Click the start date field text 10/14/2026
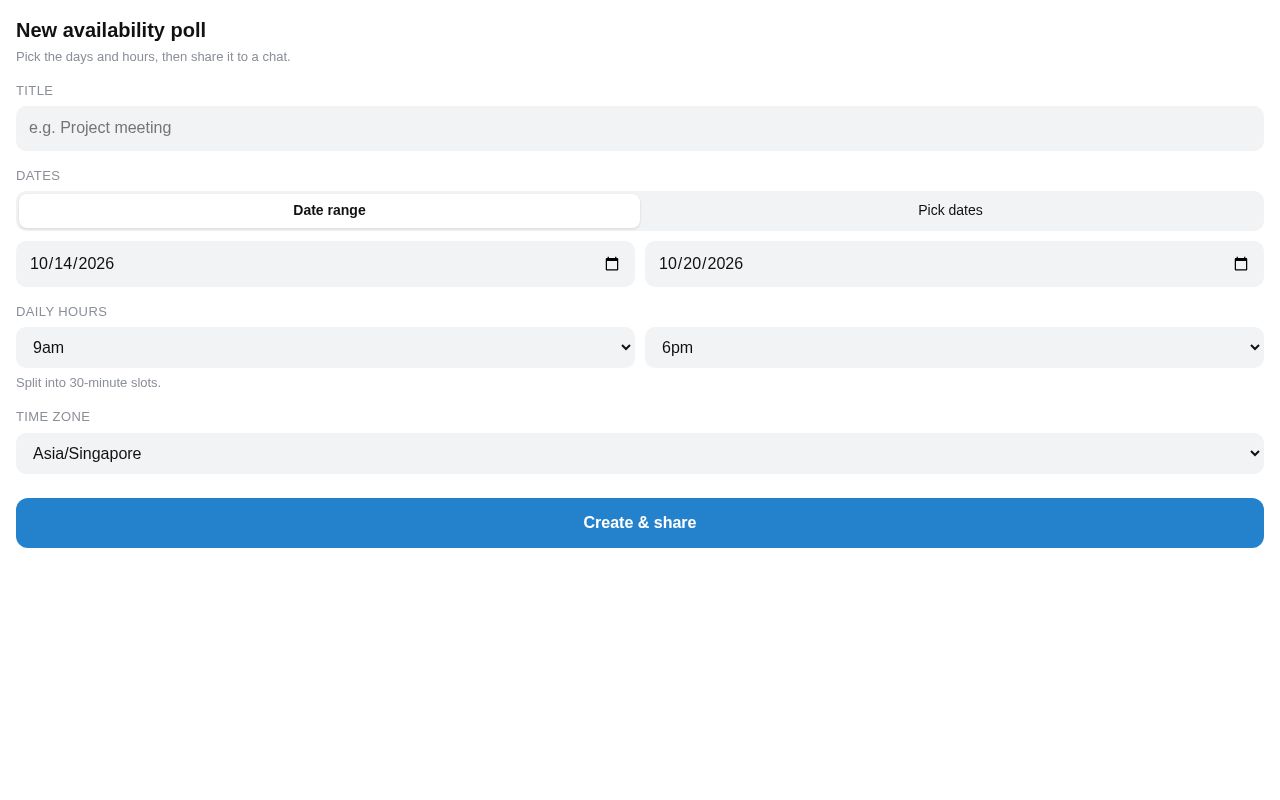The image size is (1280, 800). (x=72, y=264)
